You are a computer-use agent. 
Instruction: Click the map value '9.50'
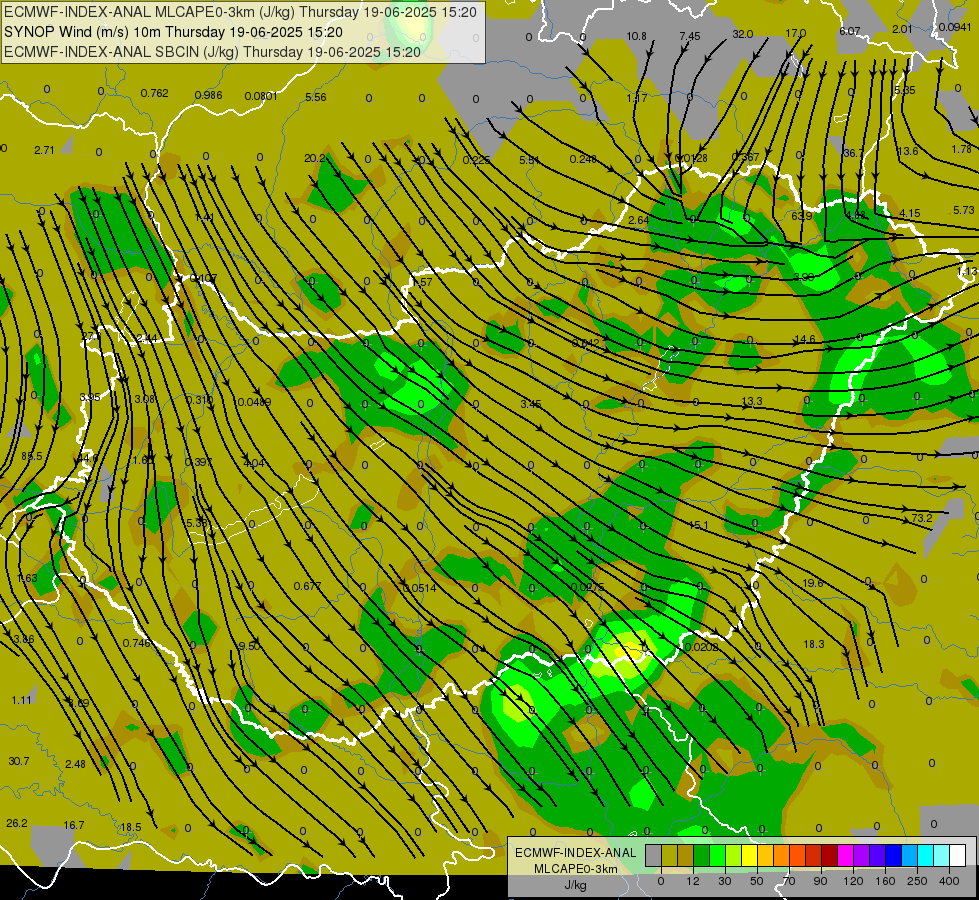tap(249, 646)
